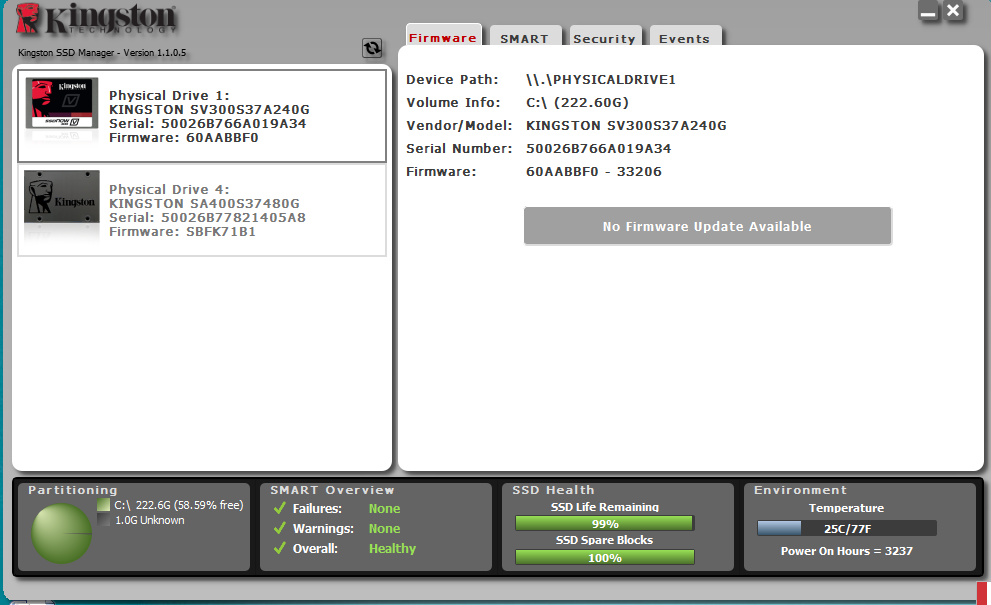Click the SSD Health panel heading
Viewport: 991px width, 605px height.
point(554,490)
